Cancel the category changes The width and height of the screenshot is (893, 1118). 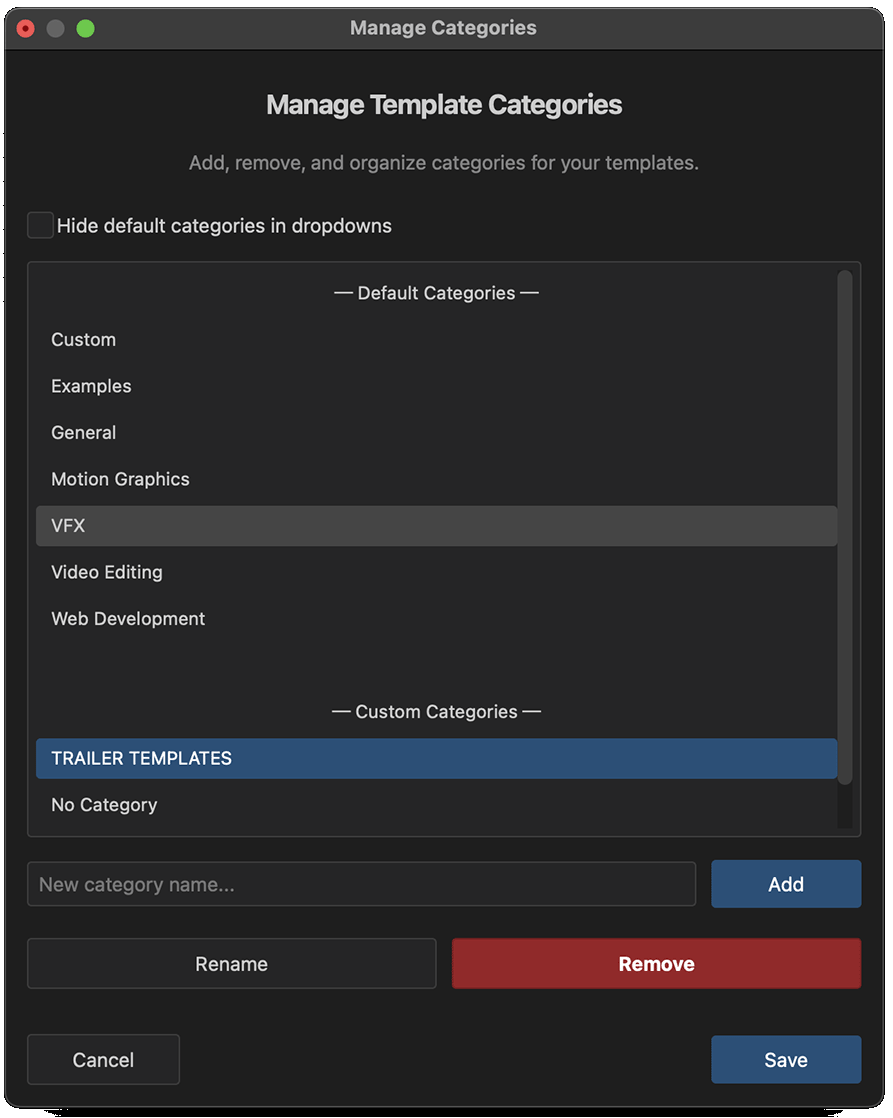click(103, 1060)
